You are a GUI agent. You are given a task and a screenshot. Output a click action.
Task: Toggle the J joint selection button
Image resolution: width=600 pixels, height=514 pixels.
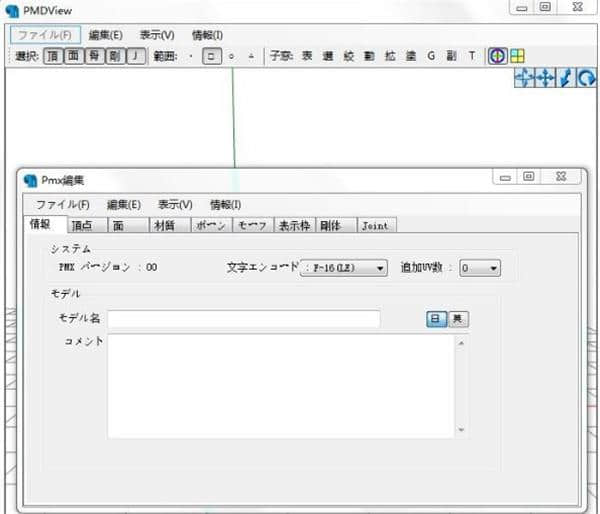(x=135, y=56)
